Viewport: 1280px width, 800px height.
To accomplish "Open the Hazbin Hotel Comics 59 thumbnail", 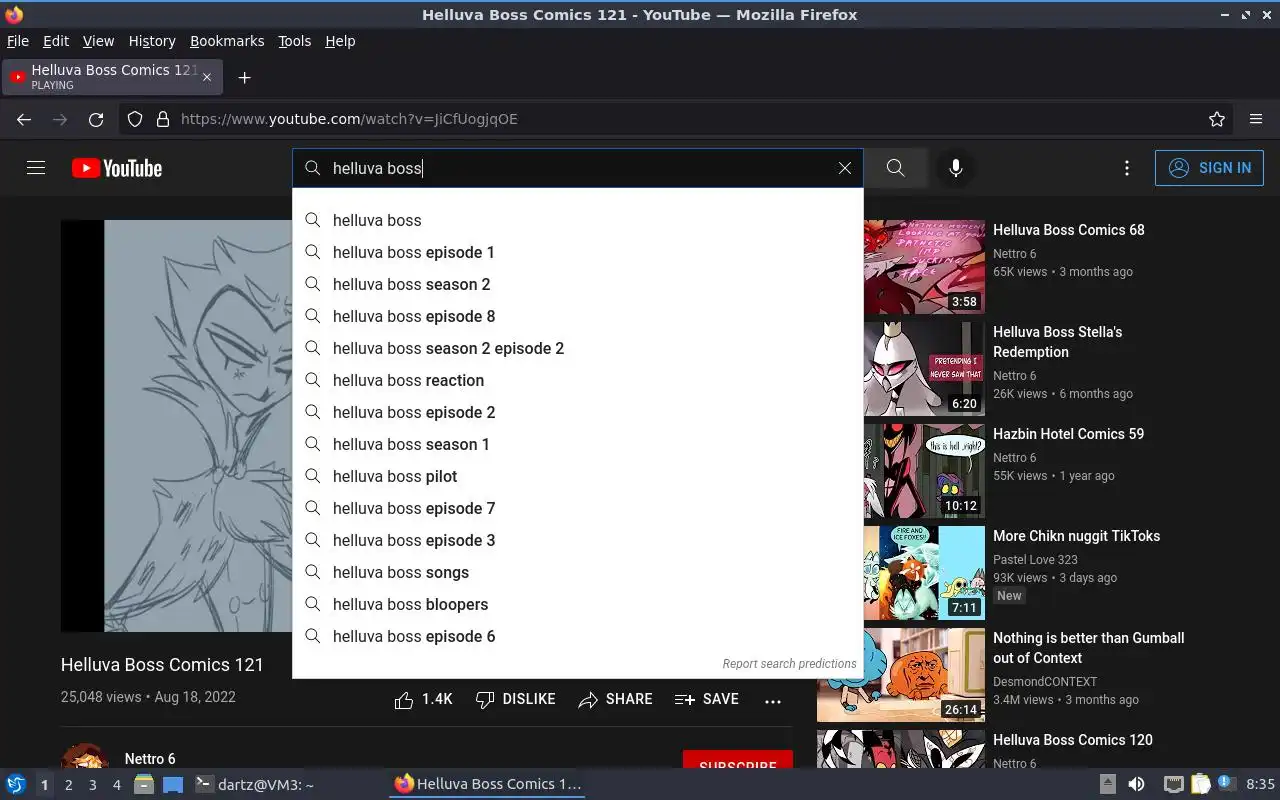I will coord(924,471).
